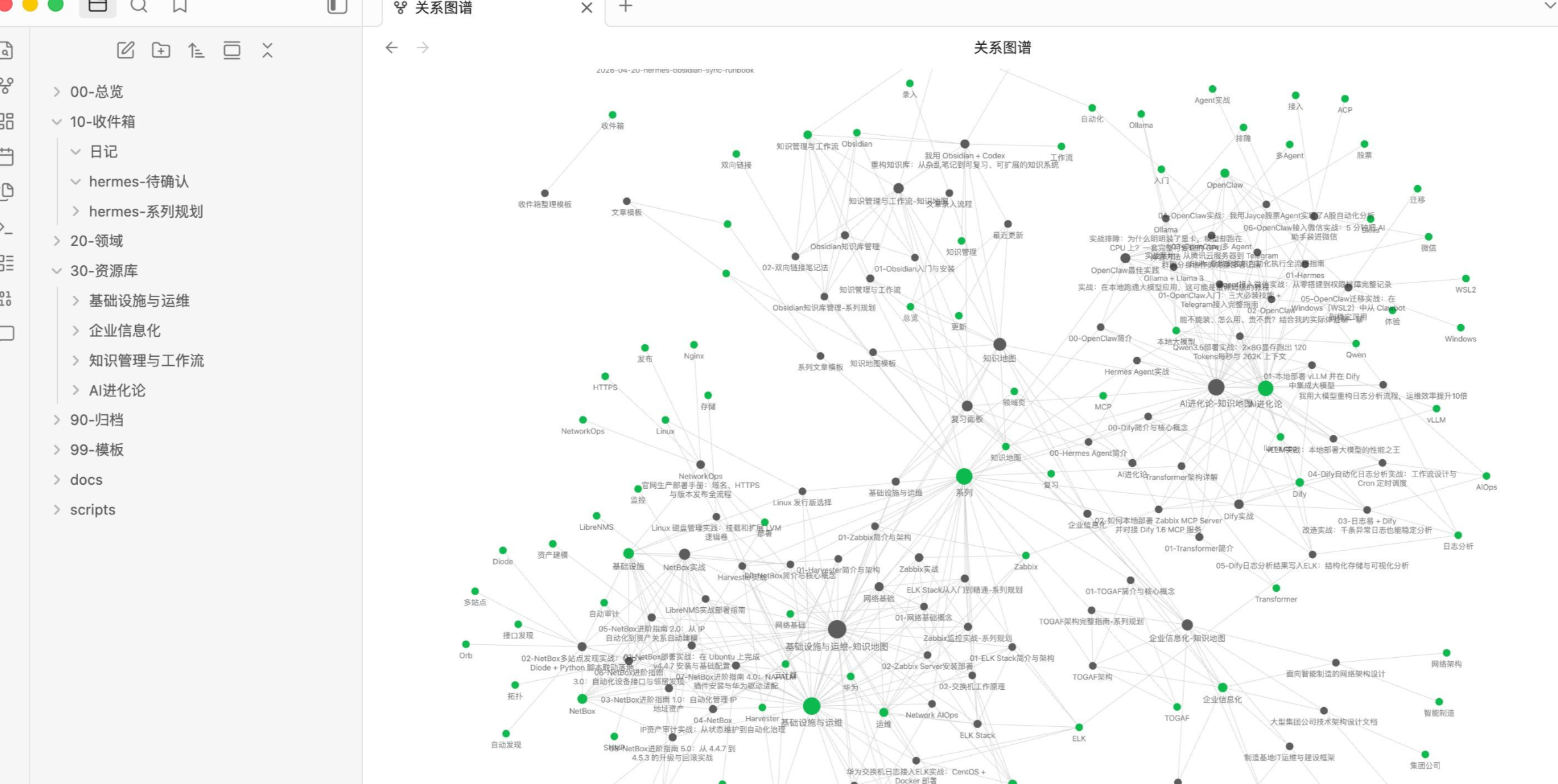This screenshot has width=1558, height=784.
Task: Click auto-reveal current file icon
Action: (x=232, y=50)
